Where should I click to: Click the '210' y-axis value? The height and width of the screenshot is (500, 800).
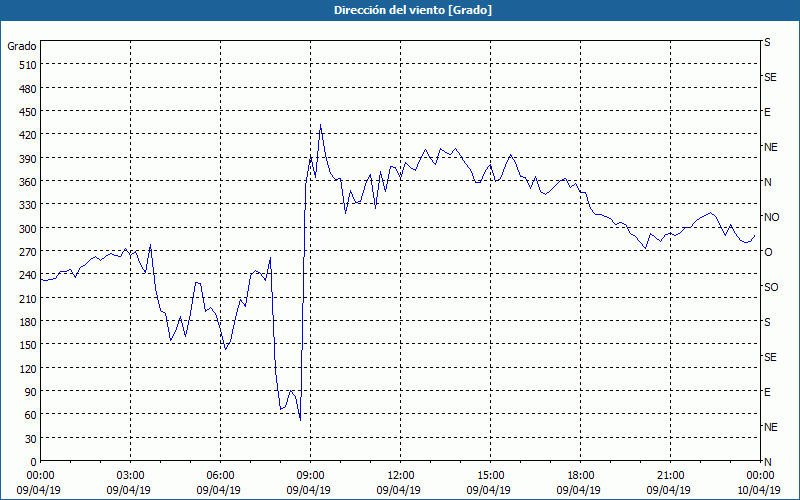pos(28,299)
